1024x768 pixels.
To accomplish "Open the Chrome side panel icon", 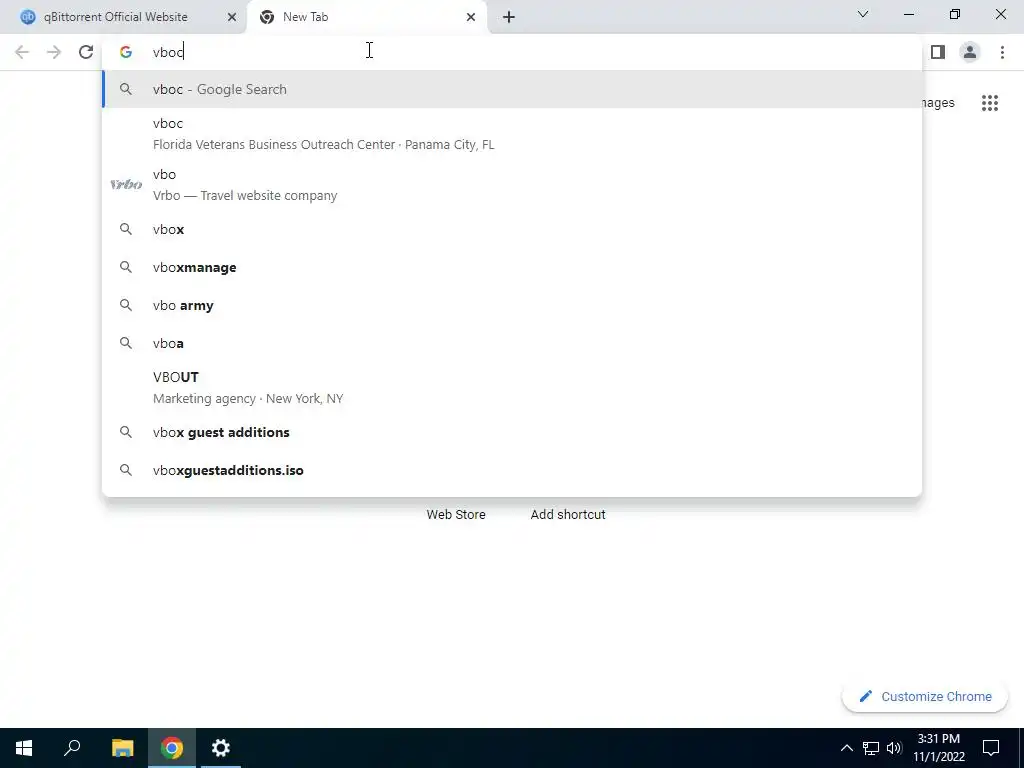I will (938, 52).
